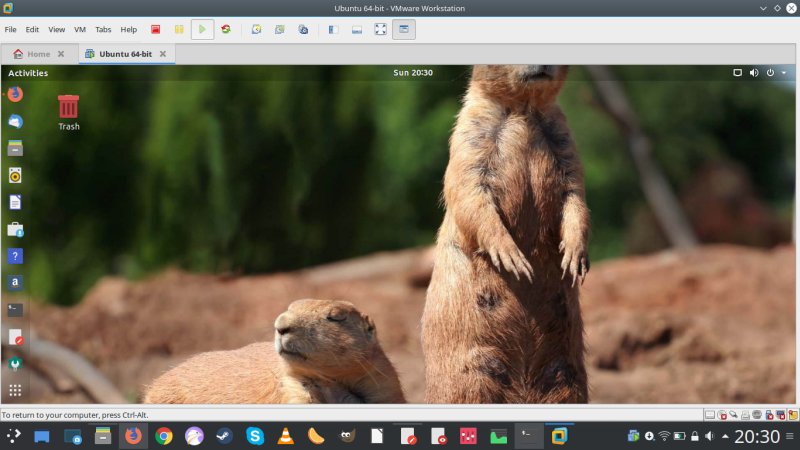Click the green Power On play button
This screenshot has height=450, width=800.
[x=202, y=29]
